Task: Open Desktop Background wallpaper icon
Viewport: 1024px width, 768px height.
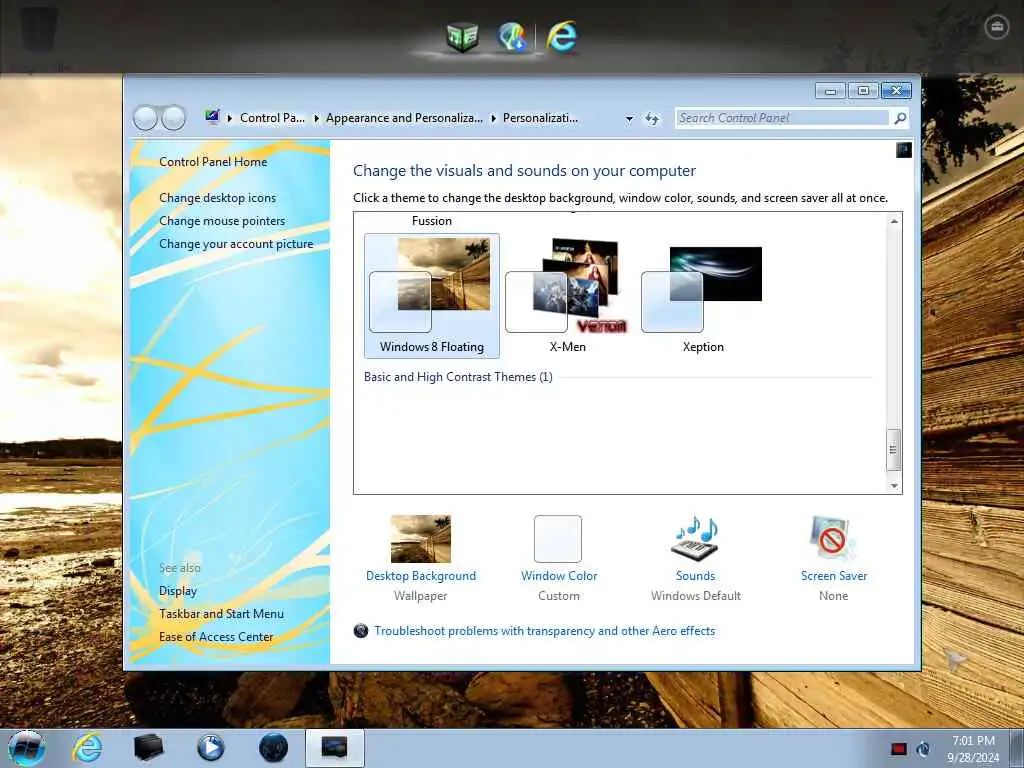Action: (x=421, y=539)
